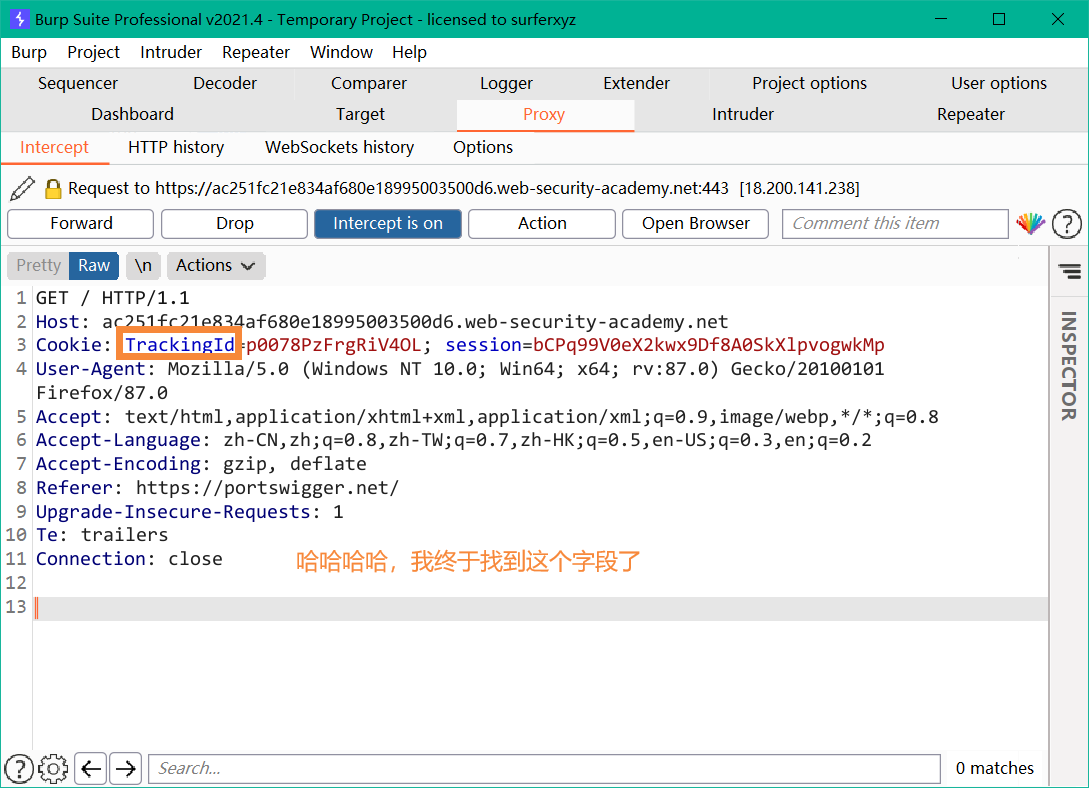Open the Intruder menu in menu bar
The height and width of the screenshot is (788, 1089).
click(x=171, y=52)
